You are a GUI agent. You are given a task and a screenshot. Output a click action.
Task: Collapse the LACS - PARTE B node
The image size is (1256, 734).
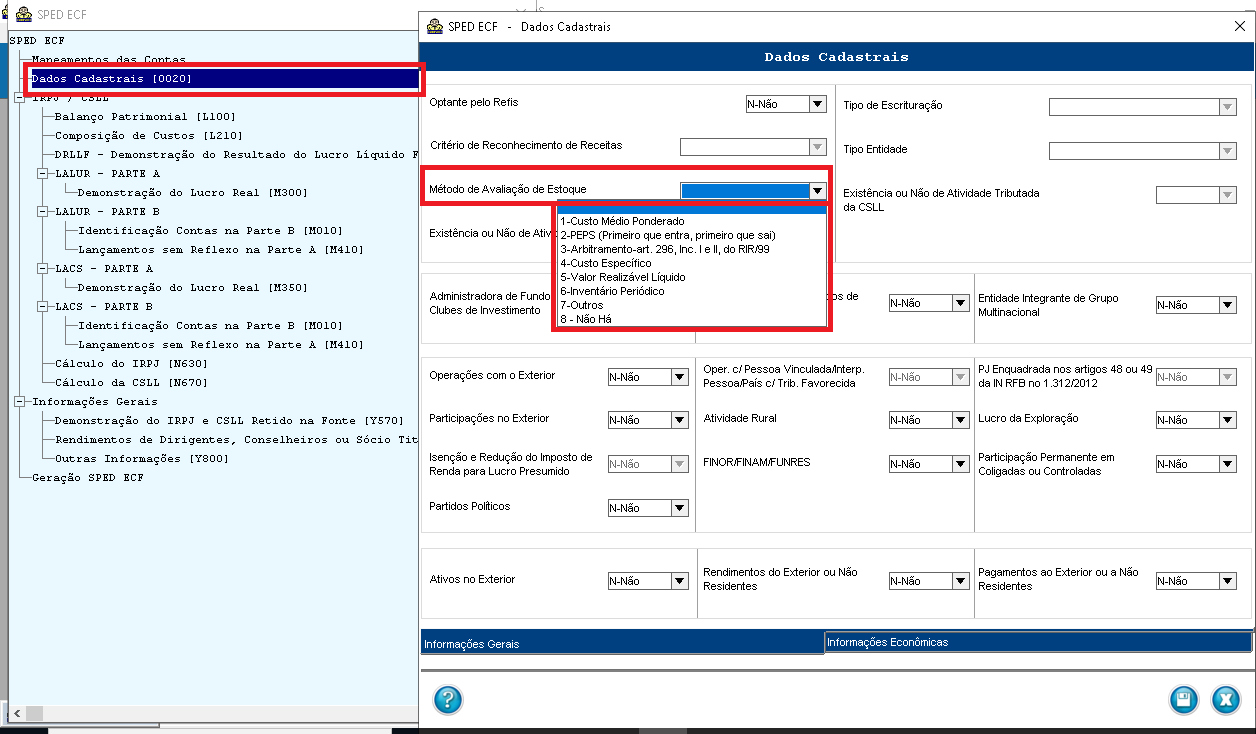coord(43,307)
